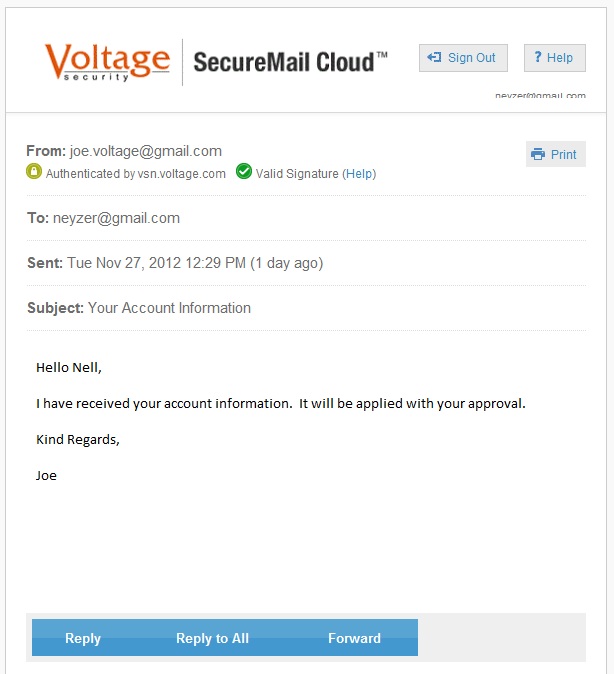614x674 pixels.
Task: Click the green Valid Signature checkmark icon
Action: [x=244, y=171]
